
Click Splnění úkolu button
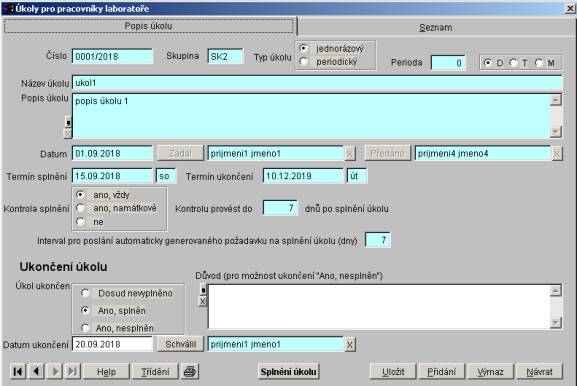(288, 372)
